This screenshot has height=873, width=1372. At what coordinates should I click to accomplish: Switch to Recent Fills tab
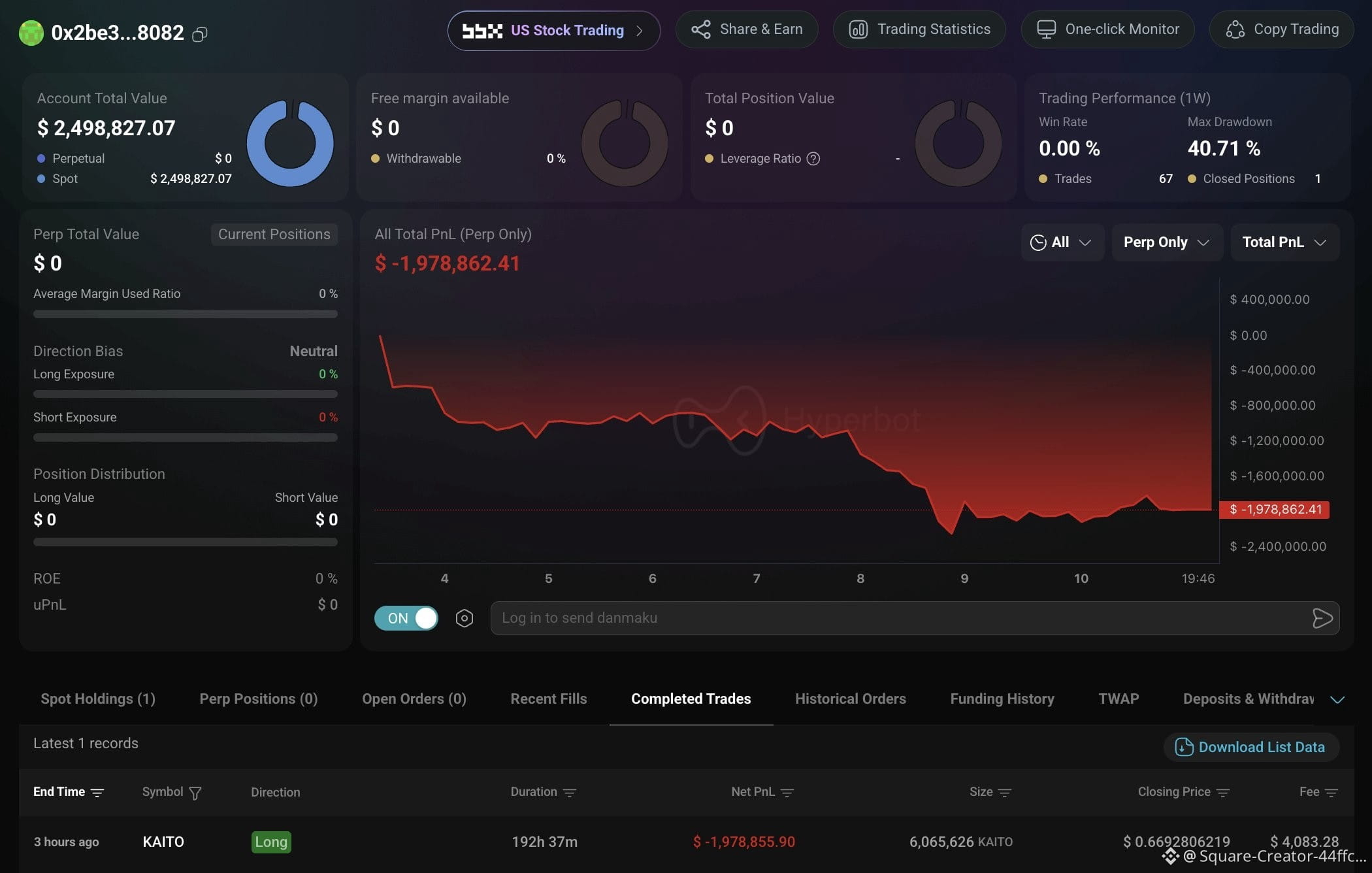[x=549, y=699]
